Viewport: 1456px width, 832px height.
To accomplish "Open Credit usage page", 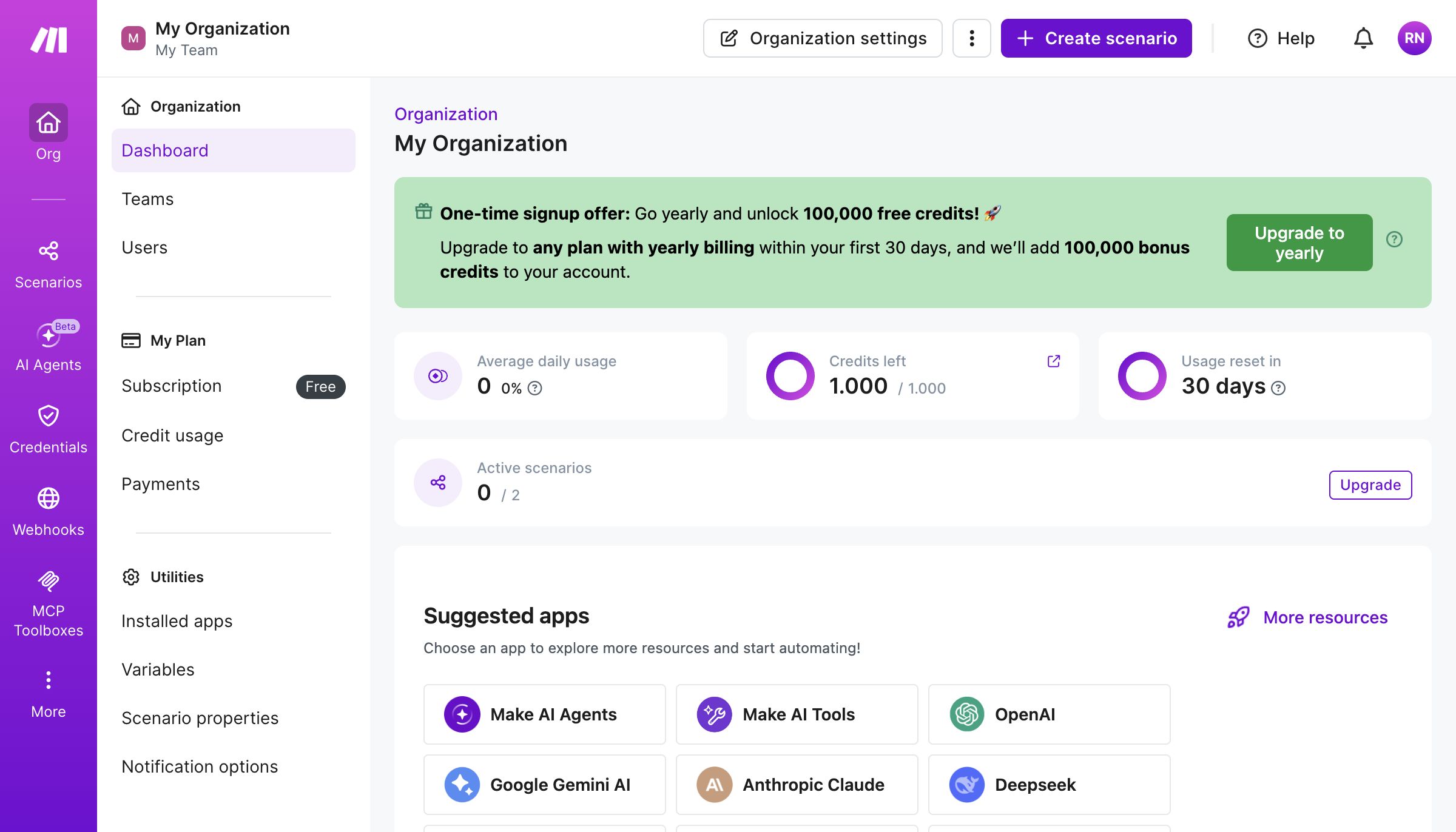I will [234, 435].
